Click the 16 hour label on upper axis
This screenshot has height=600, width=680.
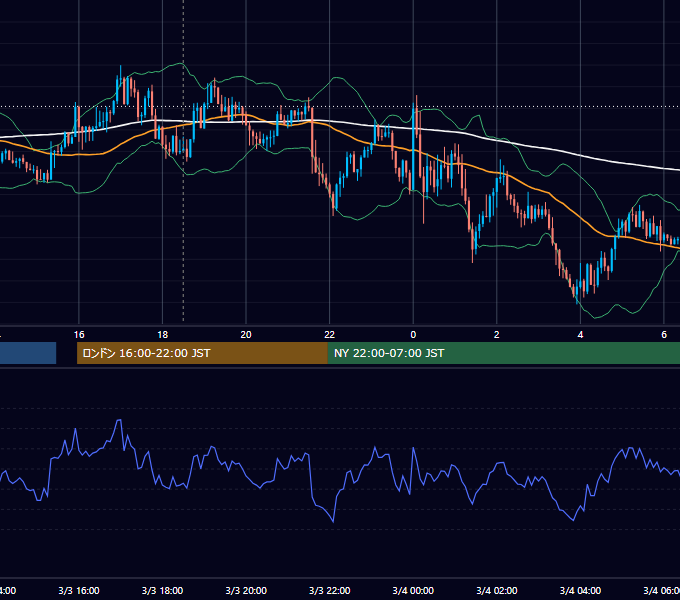tap(79, 335)
